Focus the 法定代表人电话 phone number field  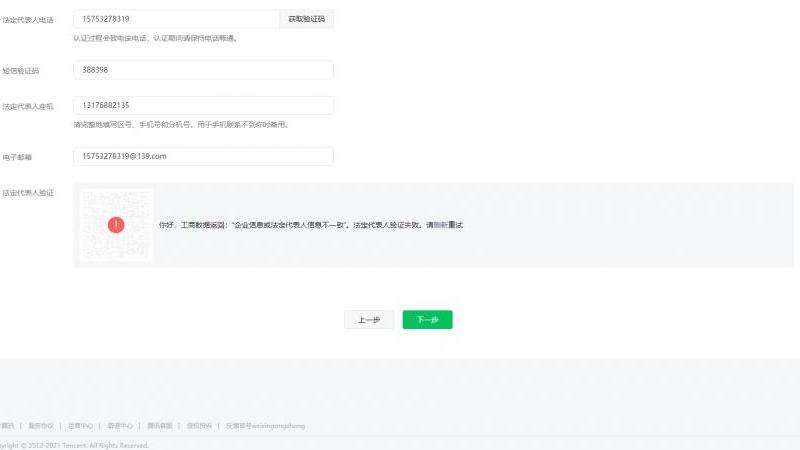[176, 19]
